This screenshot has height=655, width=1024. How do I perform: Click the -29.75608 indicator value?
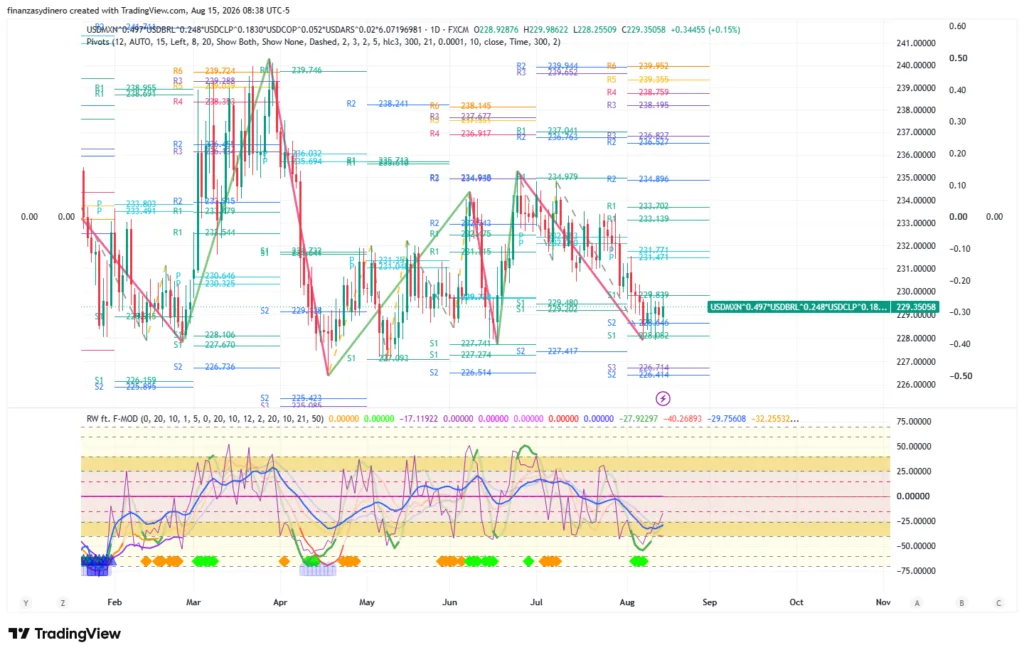[x=726, y=419]
